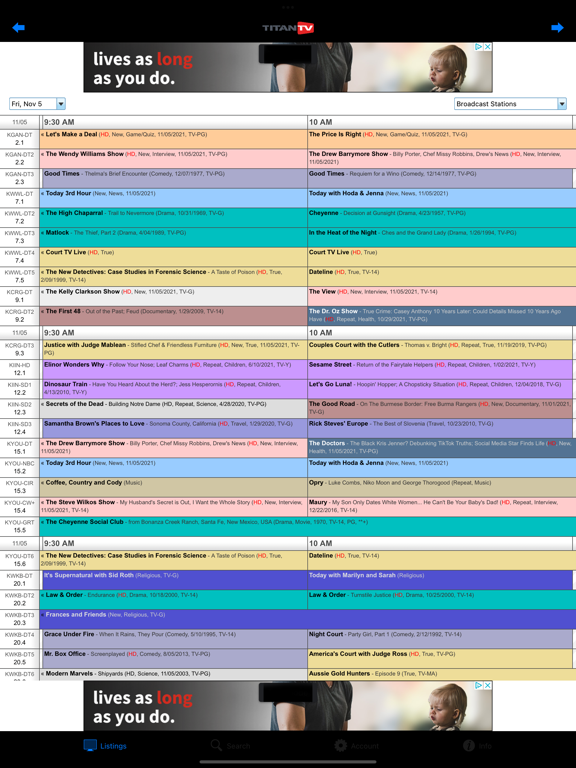
Task: Open The View listing
Action: pyautogui.click(x=442, y=296)
